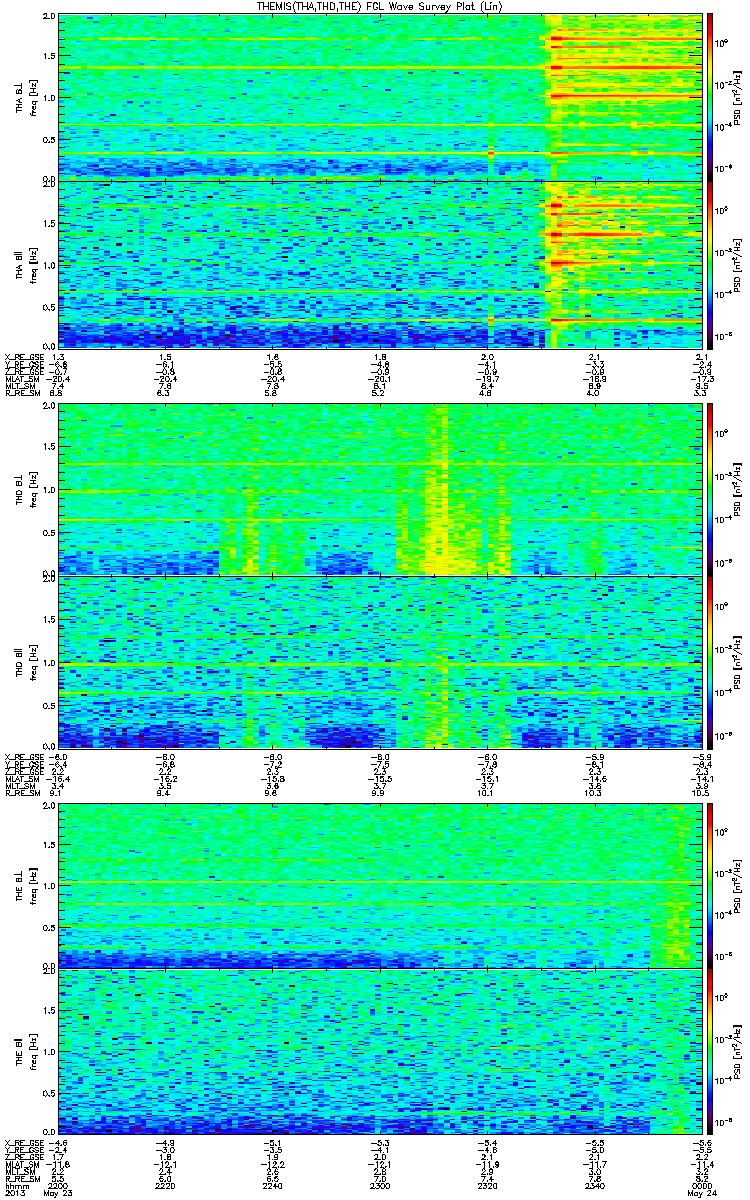Click the PSD color bar beside THA B-perpendicular
Screen dimensions: 750x1200
pos(711,96)
